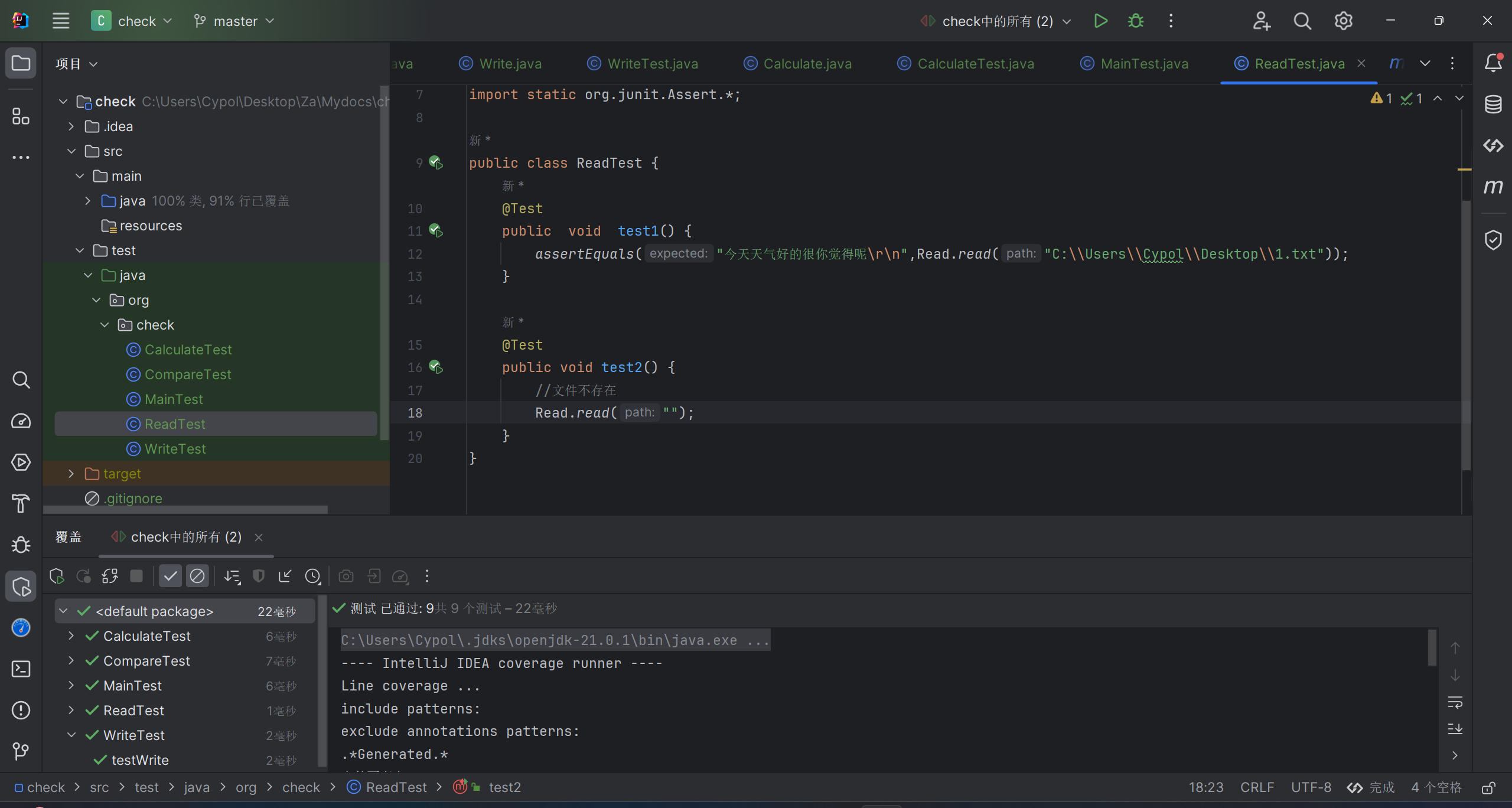Open the Notifications bell icon

click(x=1493, y=63)
